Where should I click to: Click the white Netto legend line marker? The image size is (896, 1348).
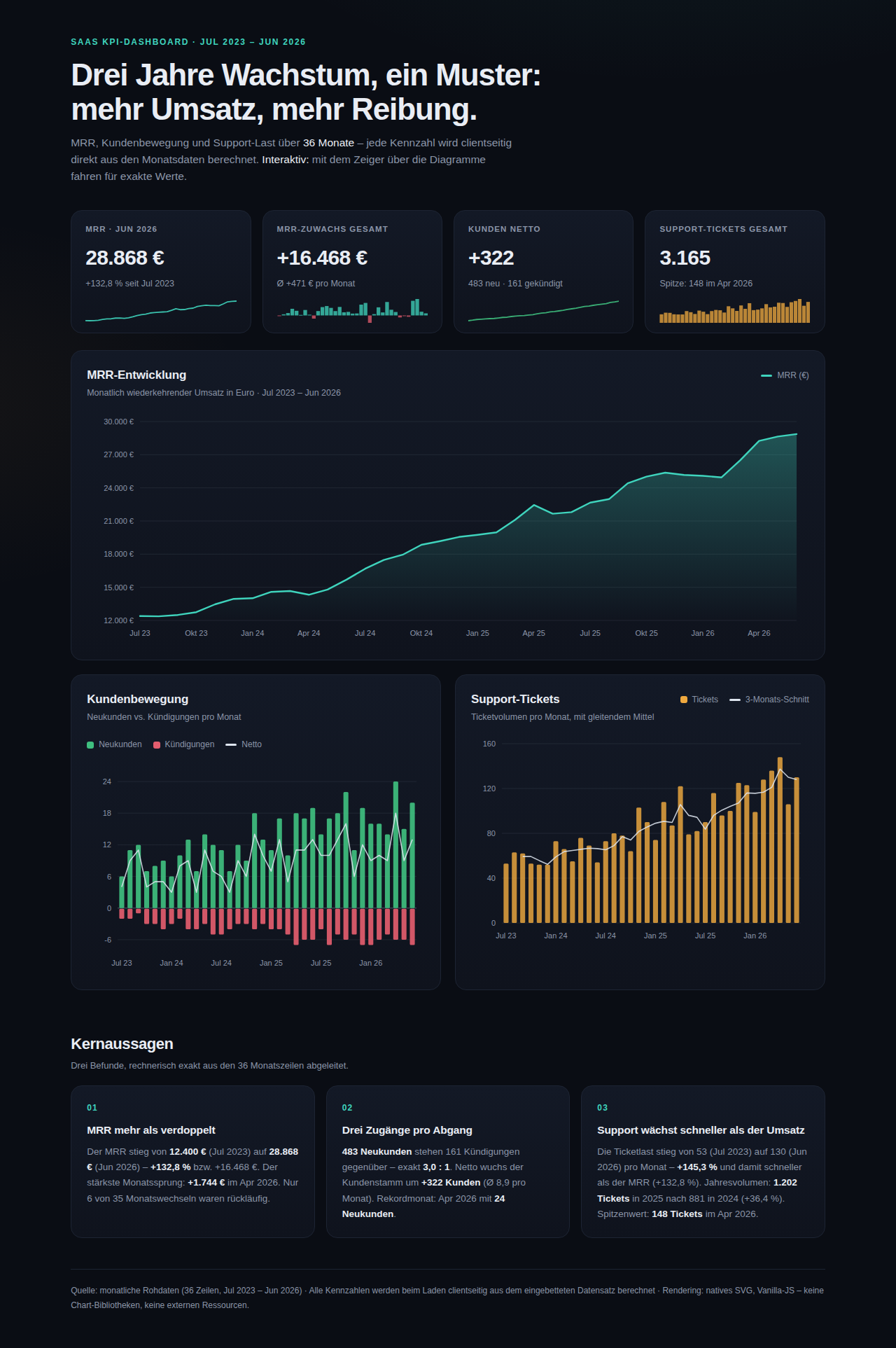[x=231, y=745]
